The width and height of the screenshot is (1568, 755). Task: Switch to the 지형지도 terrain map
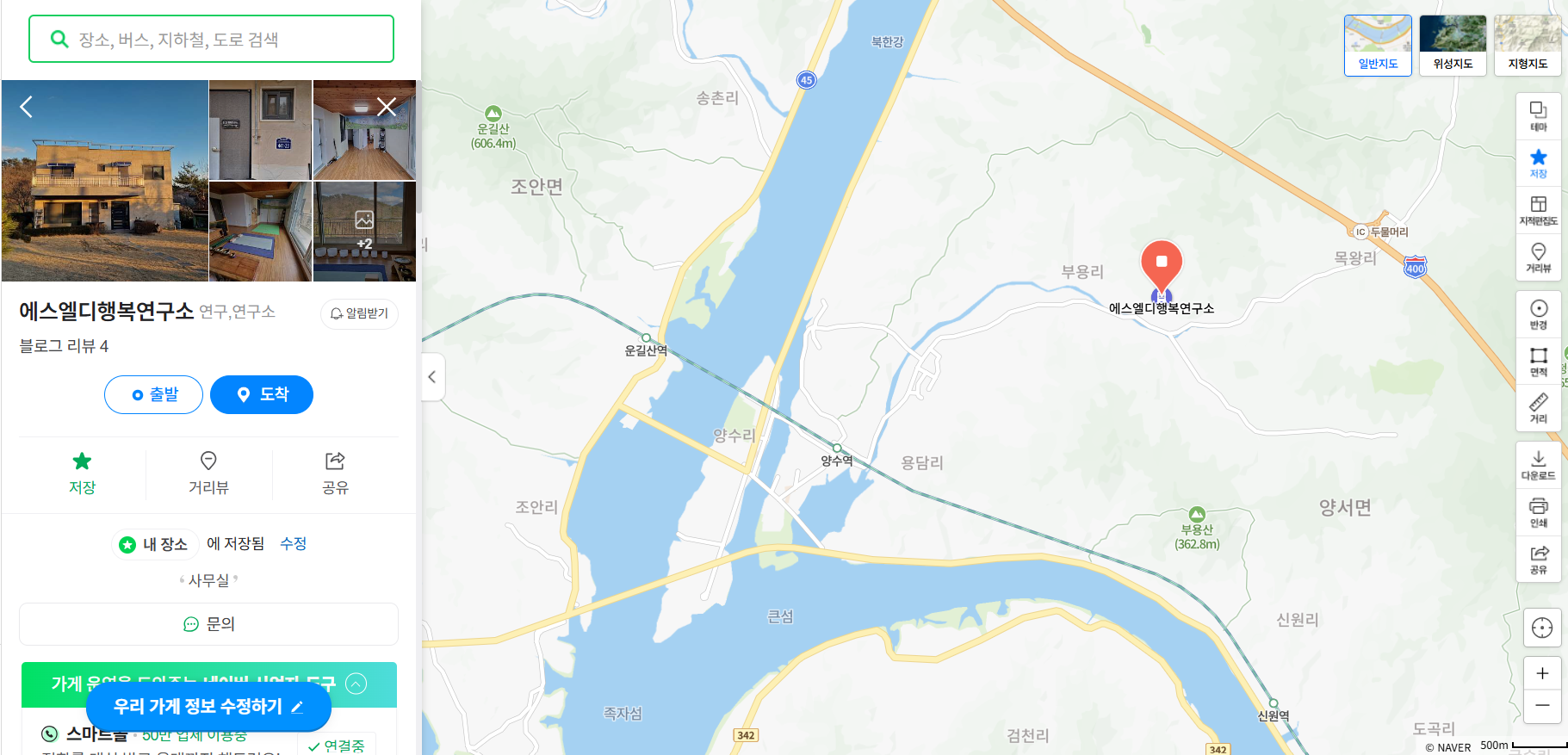1528,46
